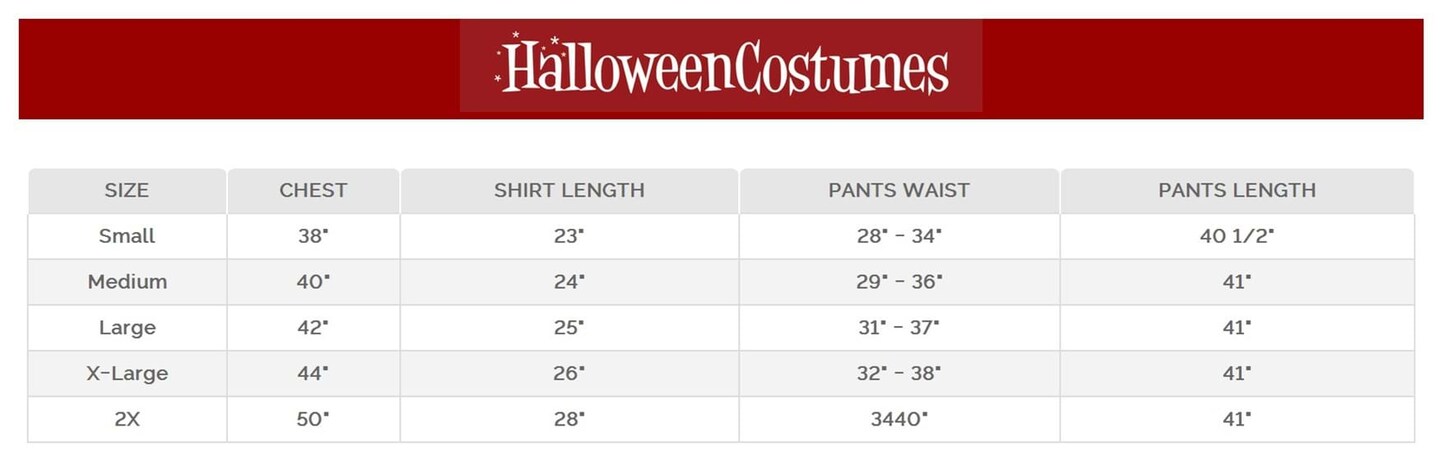Select the Medium size row label

tap(127, 282)
